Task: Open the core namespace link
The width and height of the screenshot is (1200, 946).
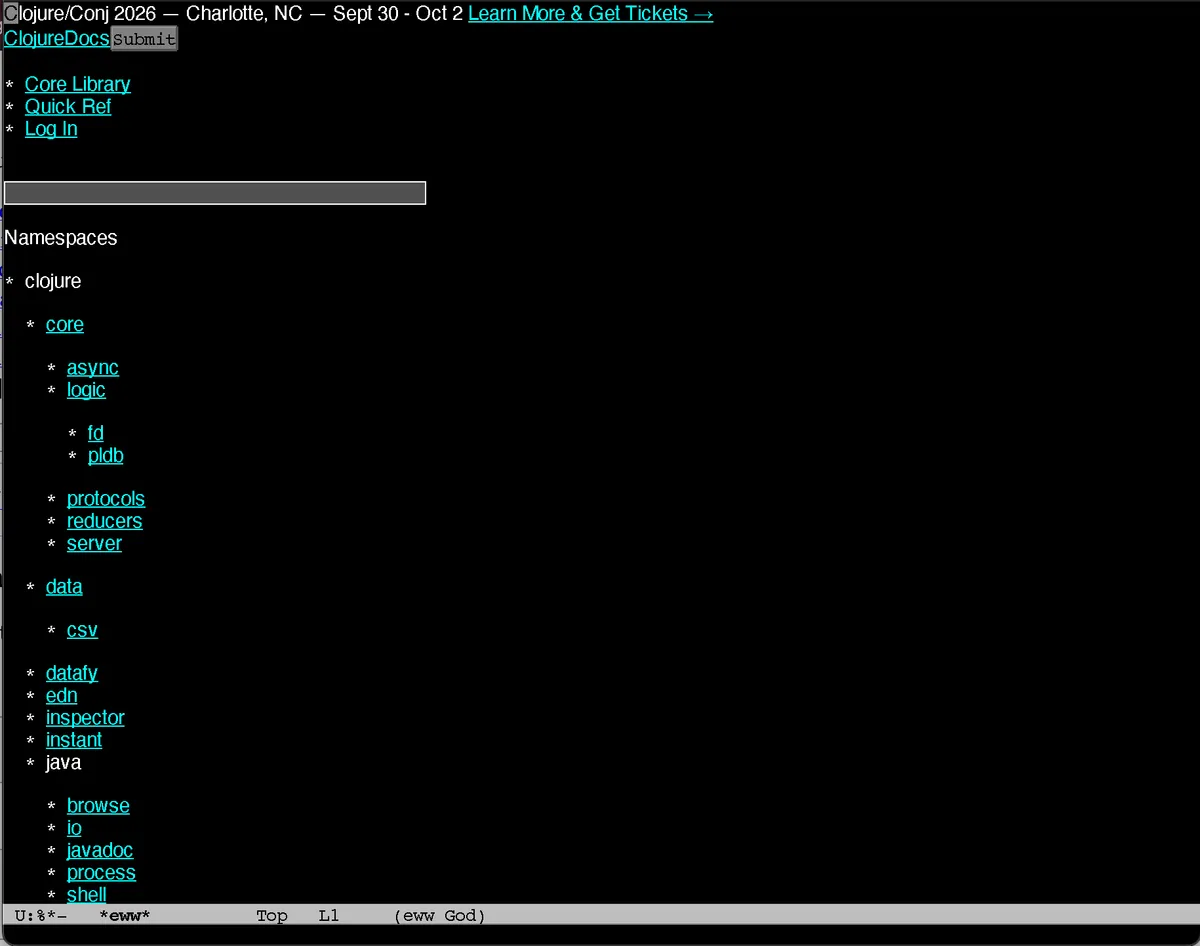Action: pos(65,325)
